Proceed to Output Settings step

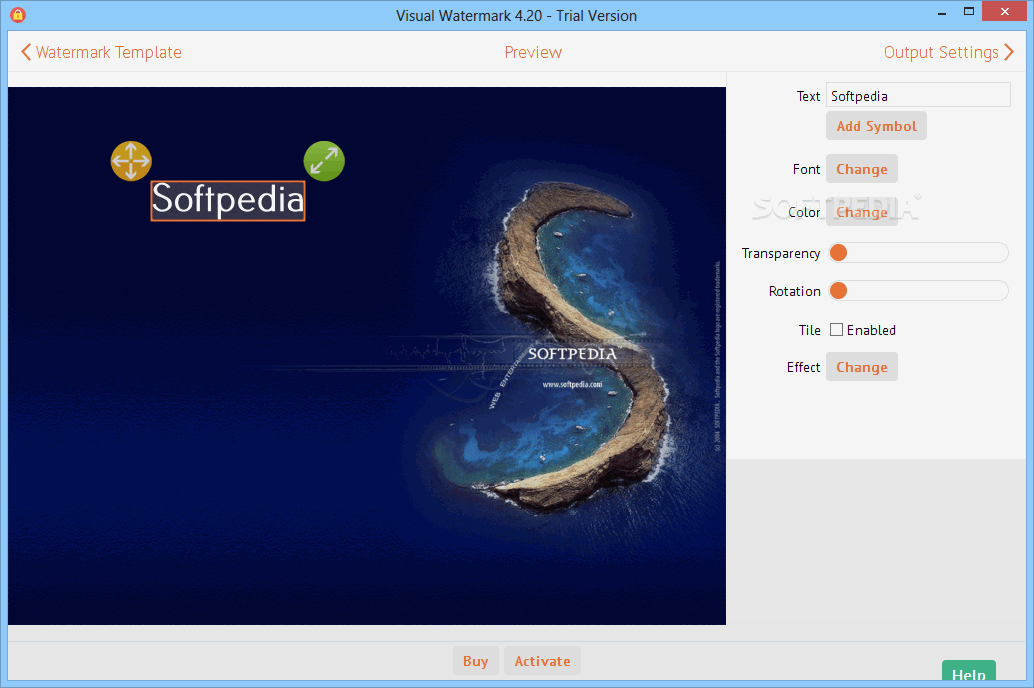(x=948, y=52)
